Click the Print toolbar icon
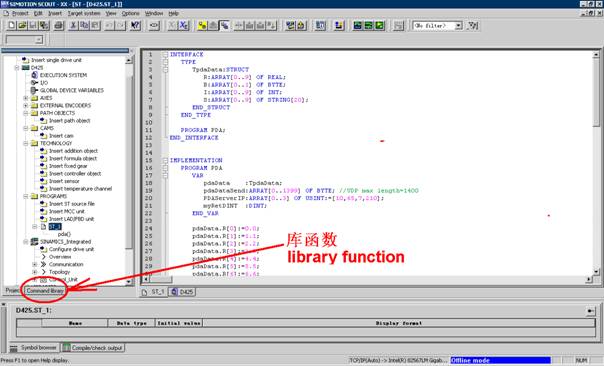 (59, 25)
